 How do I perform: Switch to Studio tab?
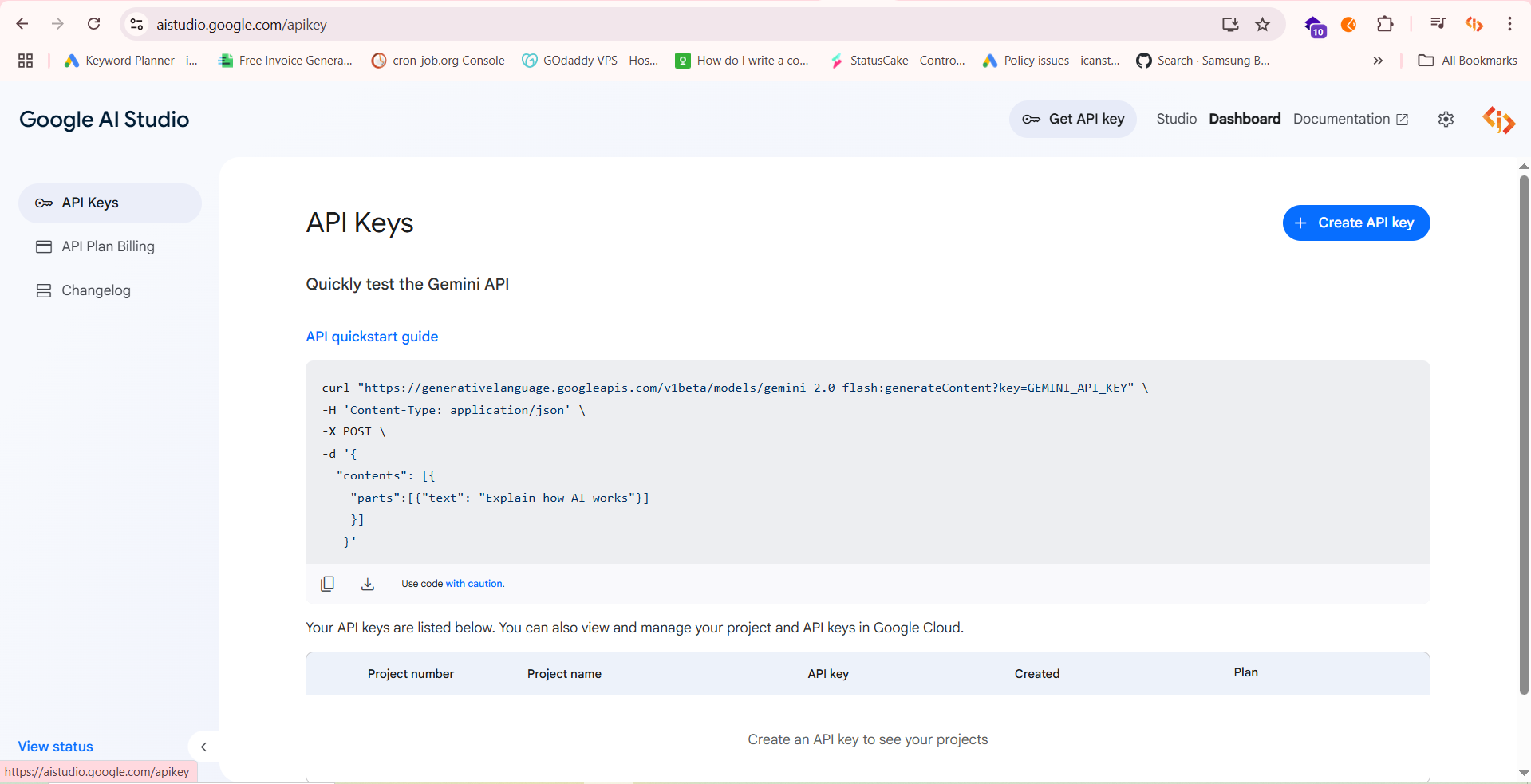(1176, 119)
